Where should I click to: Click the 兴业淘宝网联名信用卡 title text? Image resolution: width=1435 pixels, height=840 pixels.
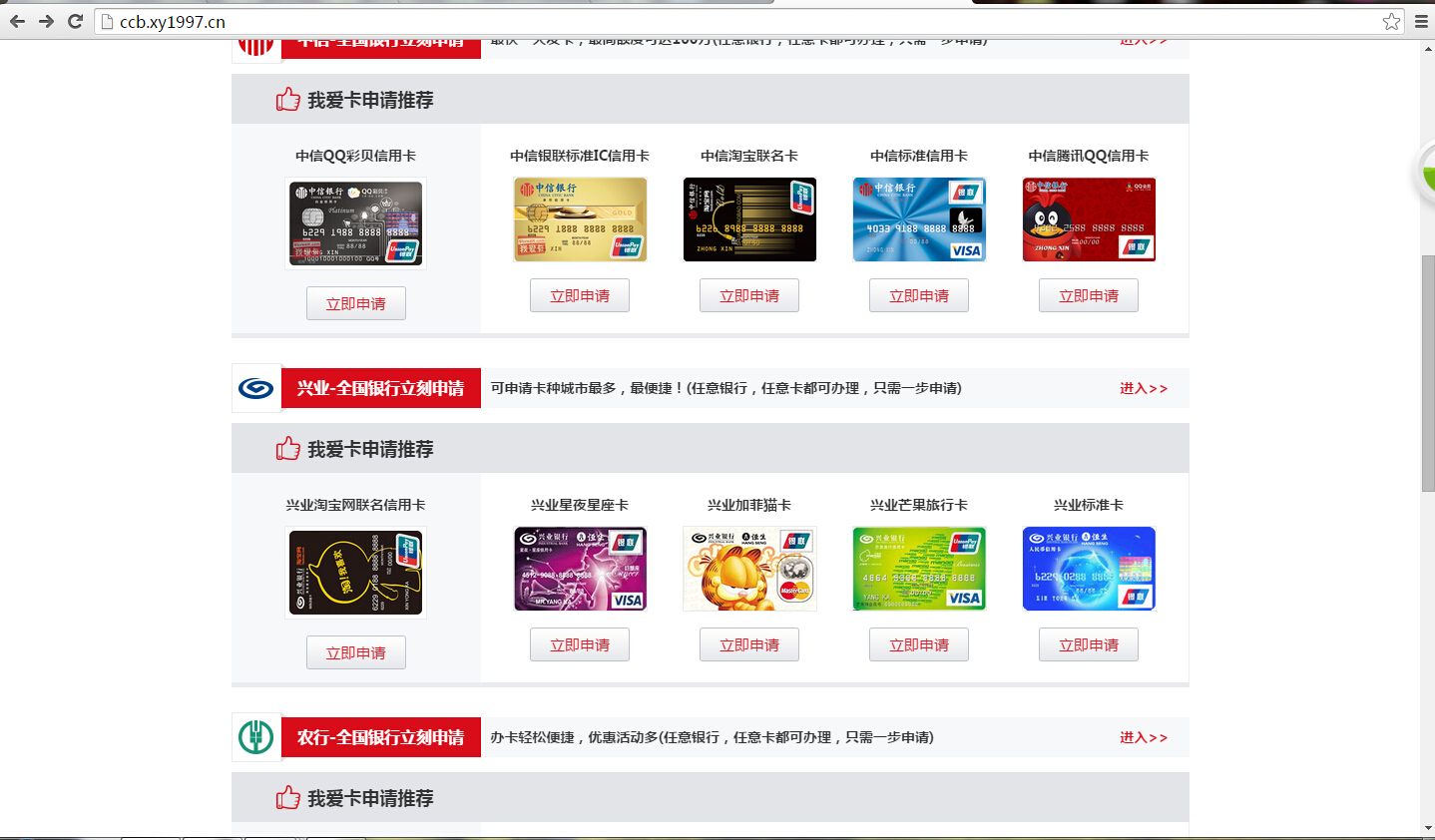[356, 505]
